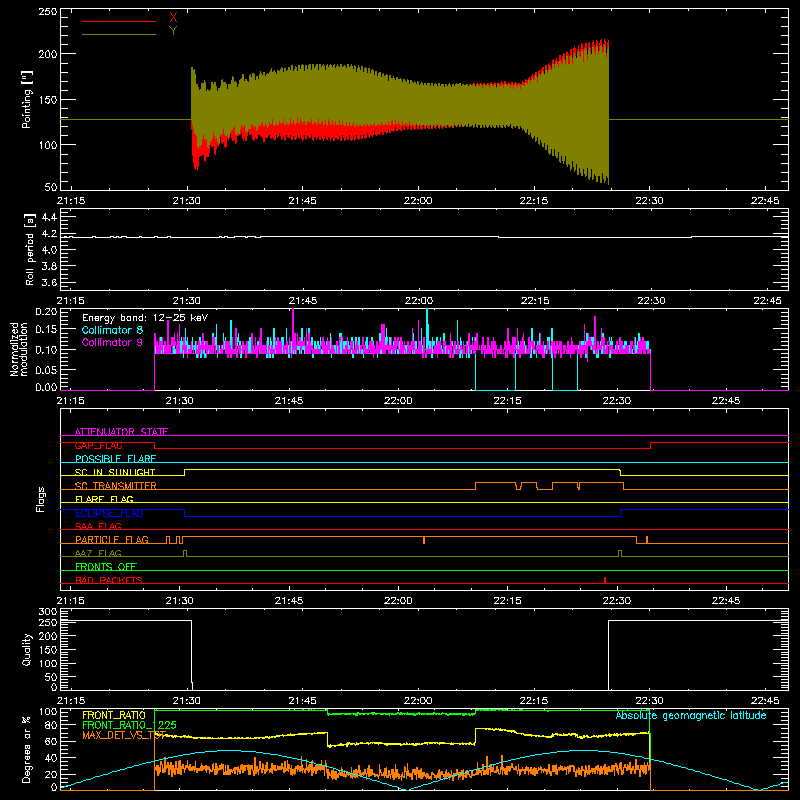The height and width of the screenshot is (800, 800).
Task: Click the BAD_PACKETS red spike marker
Action: [605, 580]
